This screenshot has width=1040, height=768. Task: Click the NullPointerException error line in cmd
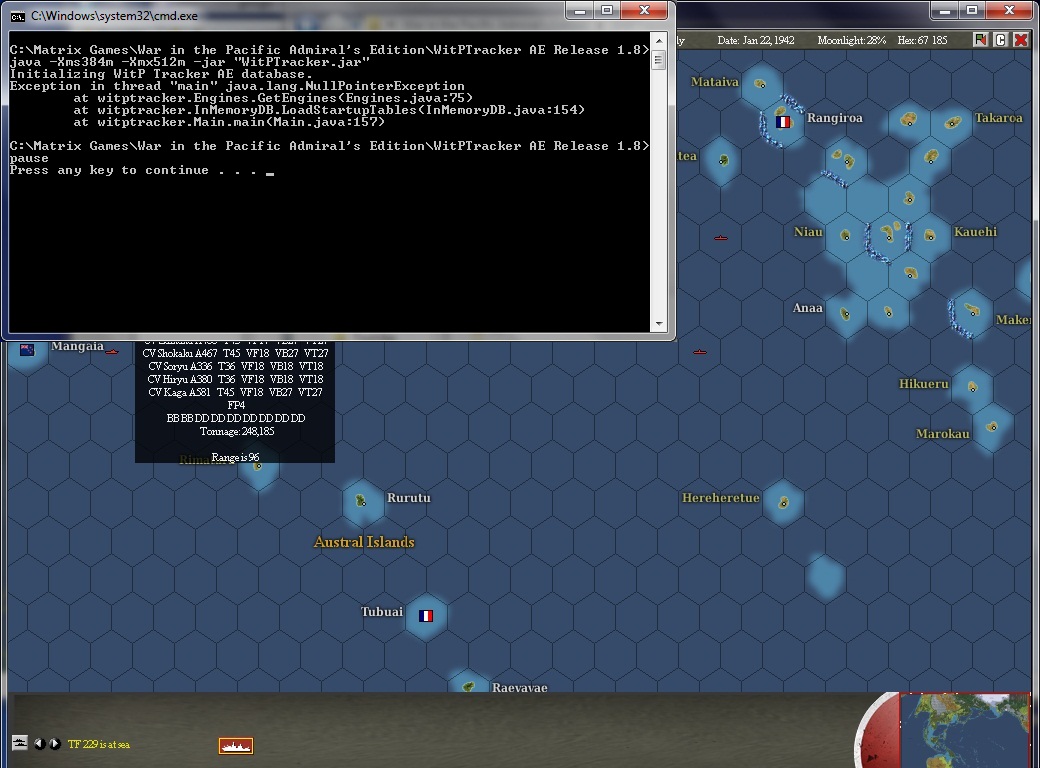(x=237, y=86)
